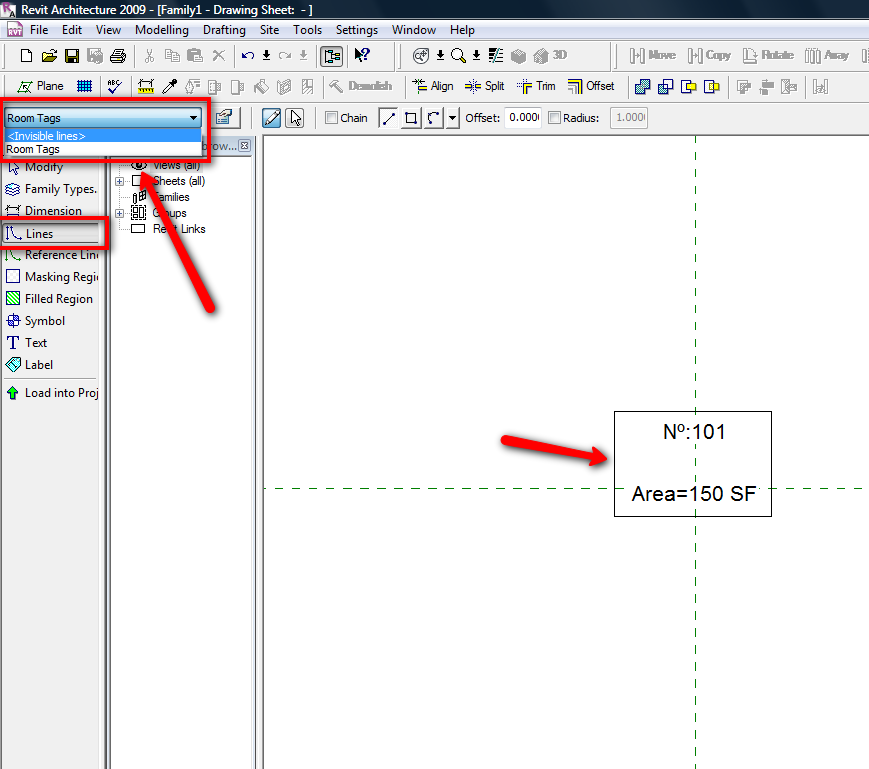
Task: Click the Match Type eyedropper icon
Action: point(170,86)
